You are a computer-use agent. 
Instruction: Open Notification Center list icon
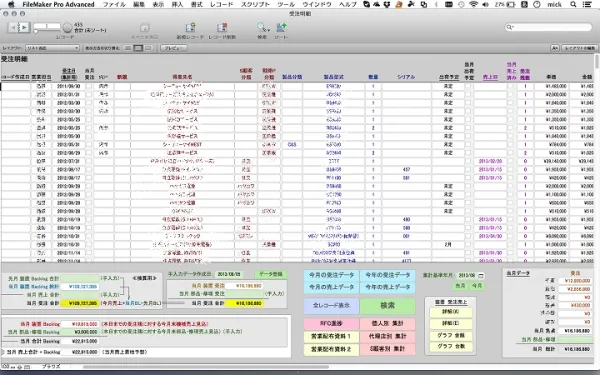click(x=587, y=4)
